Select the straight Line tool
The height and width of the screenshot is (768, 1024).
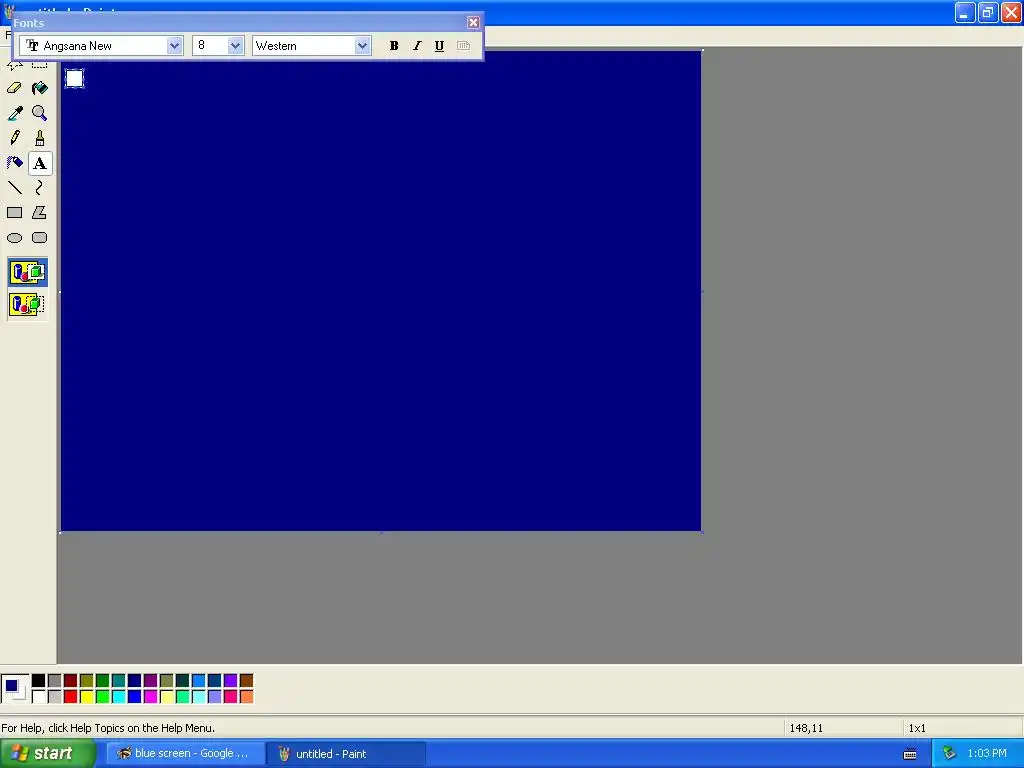click(14, 188)
